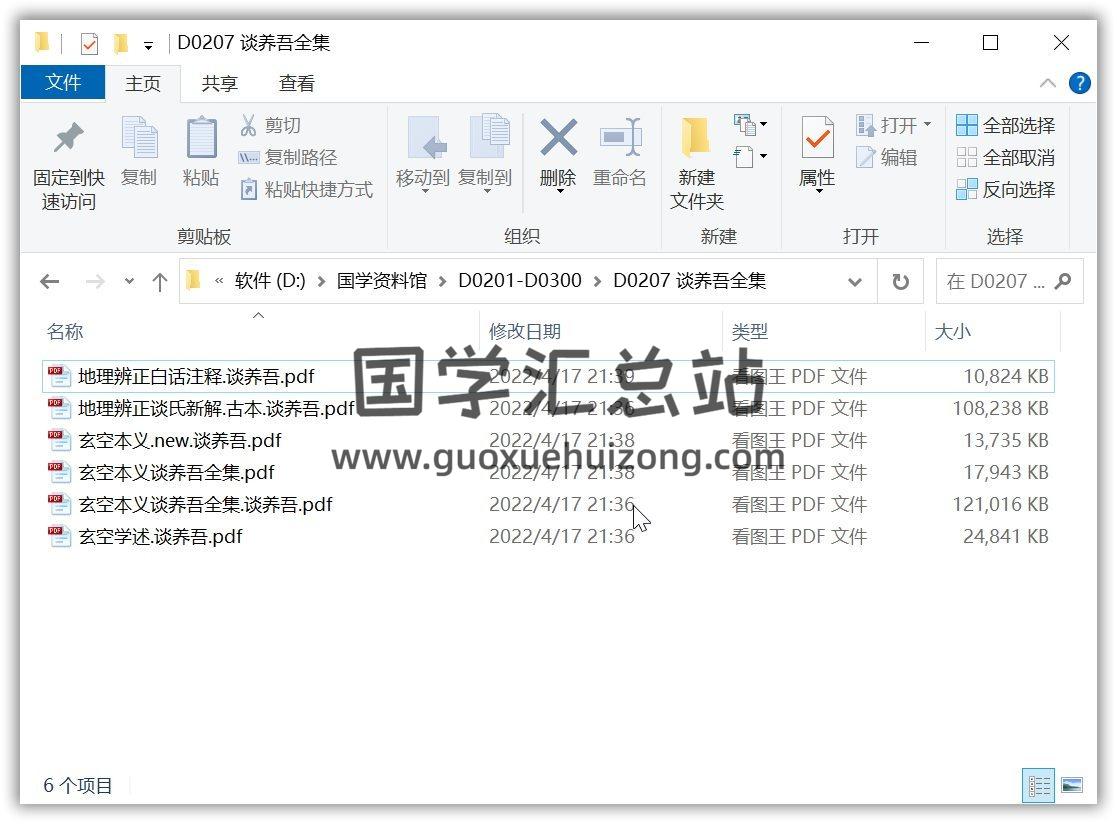Viewport: 1117px width, 824px height.
Task: Click the Paste clipboard icon
Action: click(x=201, y=137)
